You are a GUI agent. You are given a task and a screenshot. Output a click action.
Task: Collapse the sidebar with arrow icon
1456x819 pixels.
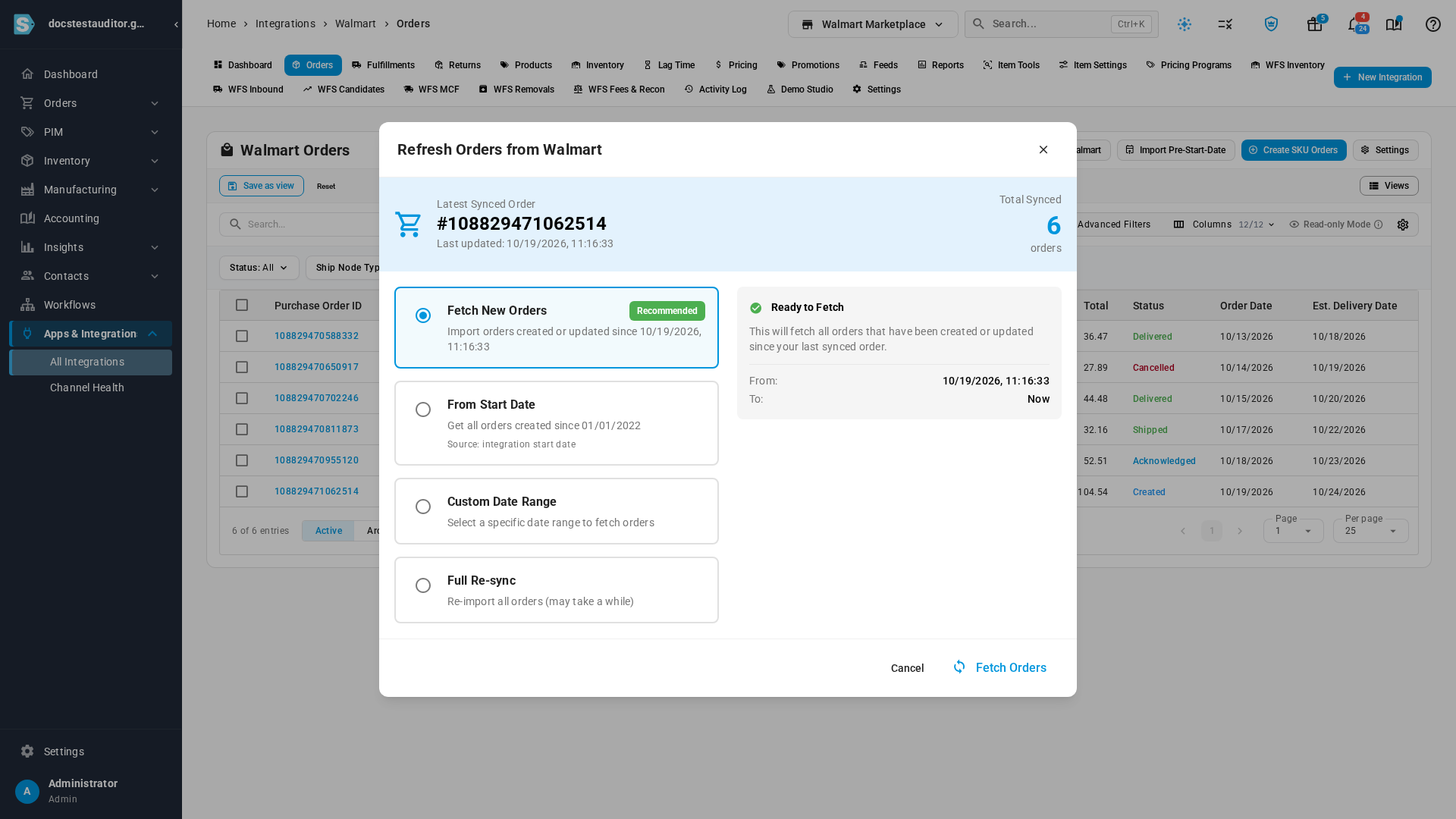(x=176, y=24)
